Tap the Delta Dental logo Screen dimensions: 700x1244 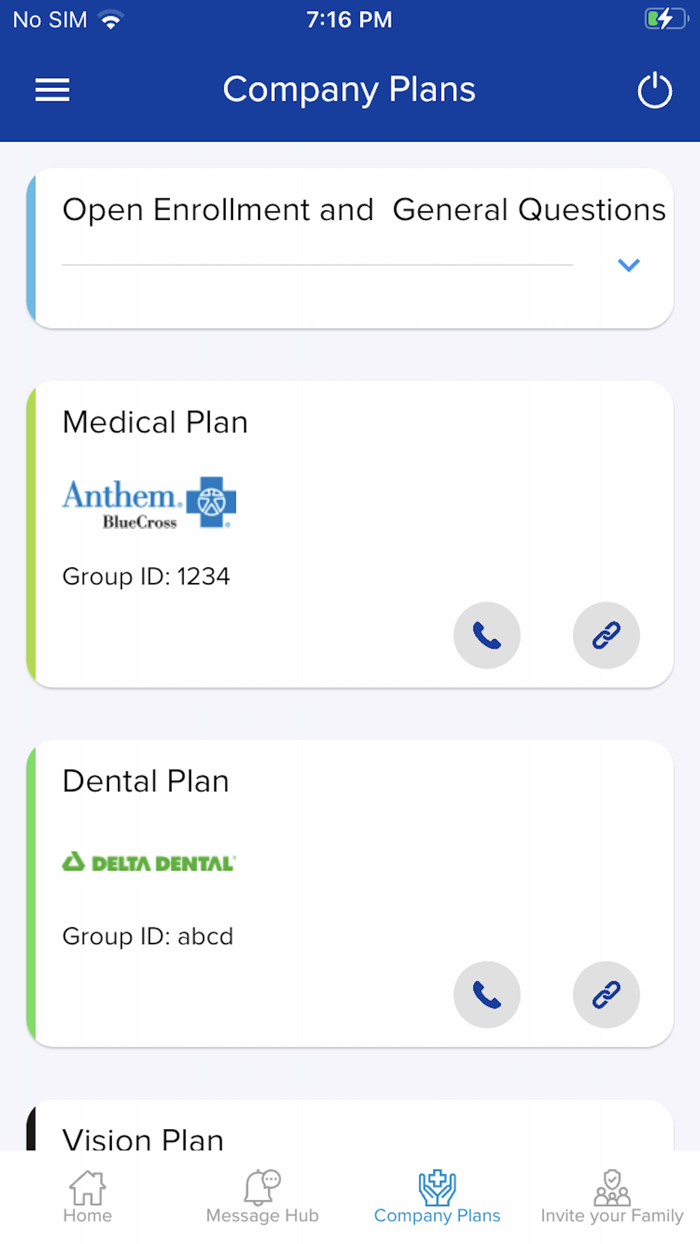[149, 862]
